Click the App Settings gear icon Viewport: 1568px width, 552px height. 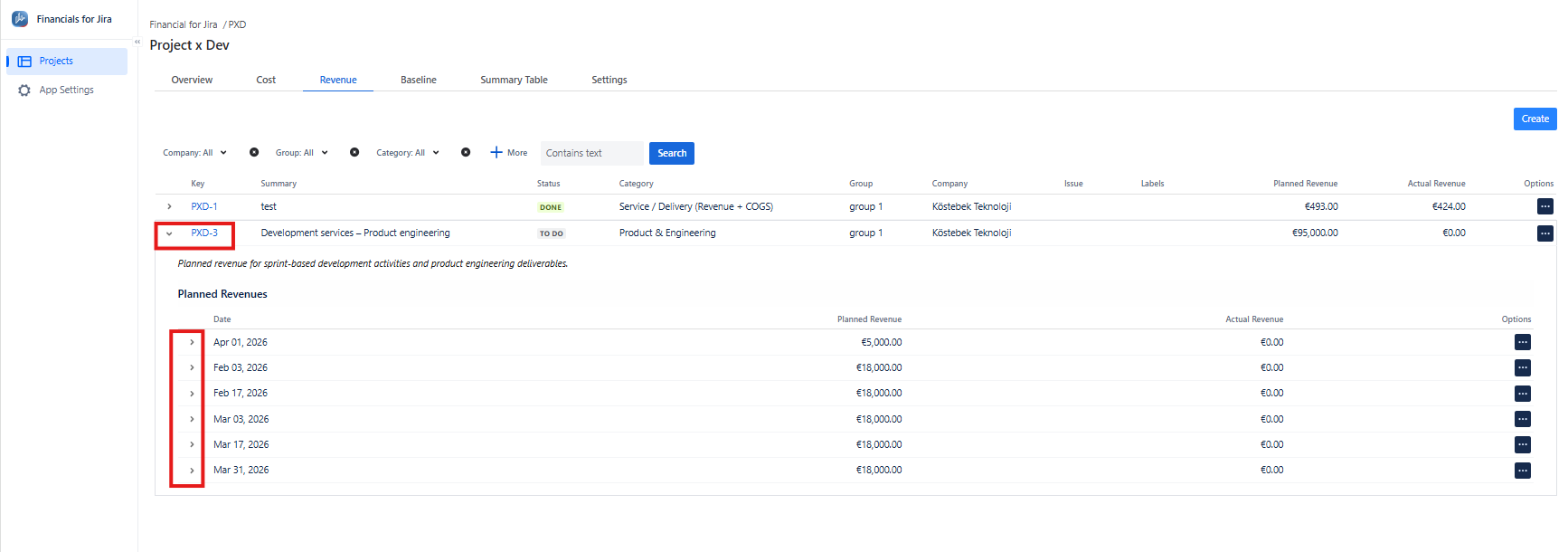tap(24, 90)
